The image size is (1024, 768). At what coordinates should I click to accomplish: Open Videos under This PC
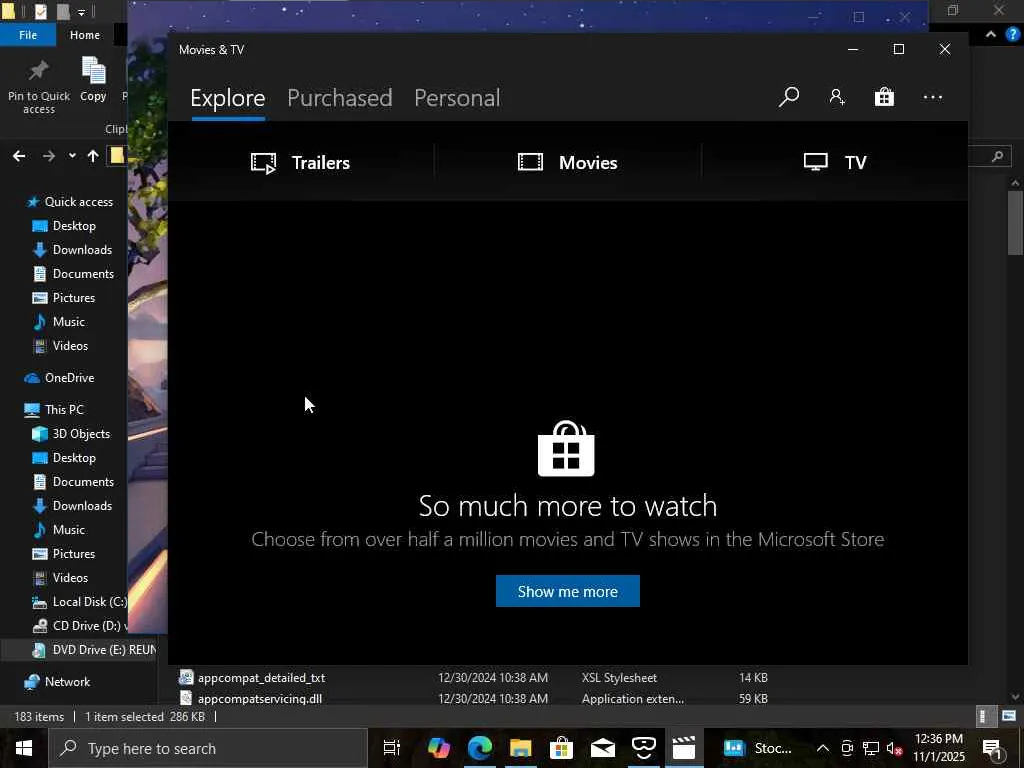pyautogui.click(x=69, y=578)
